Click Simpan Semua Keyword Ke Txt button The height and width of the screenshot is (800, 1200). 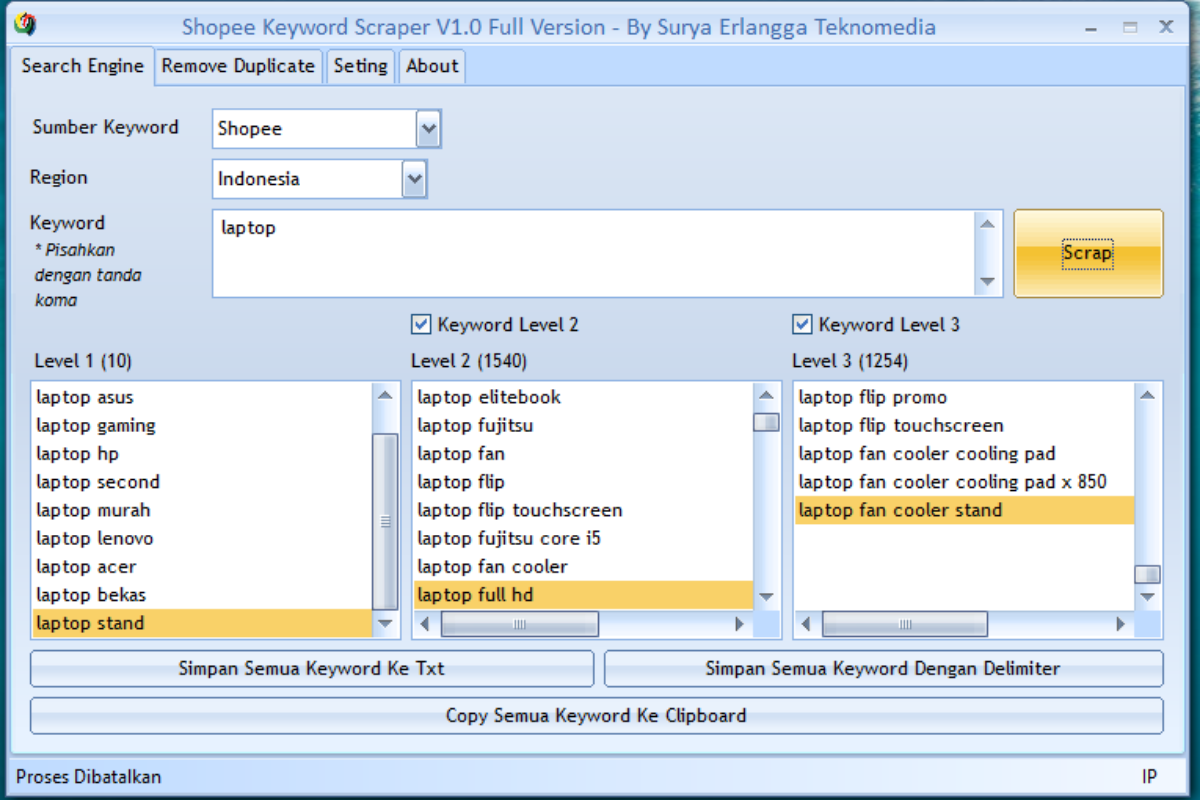click(312, 668)
